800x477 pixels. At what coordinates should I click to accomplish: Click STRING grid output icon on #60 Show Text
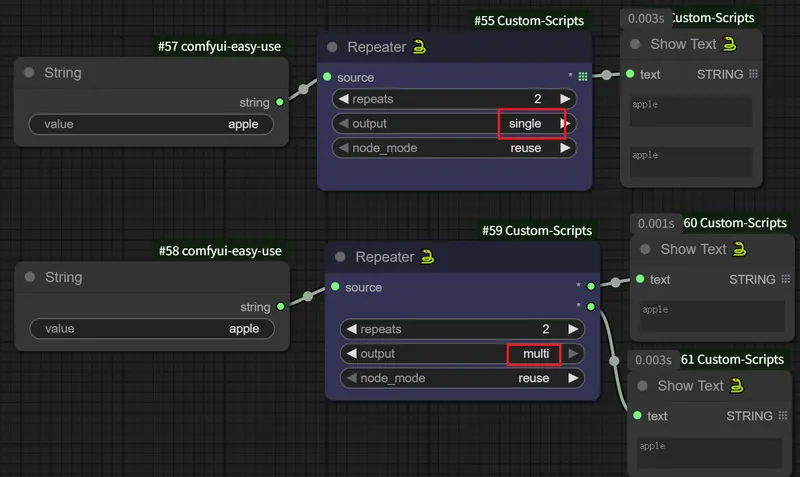tap(786, 279)
